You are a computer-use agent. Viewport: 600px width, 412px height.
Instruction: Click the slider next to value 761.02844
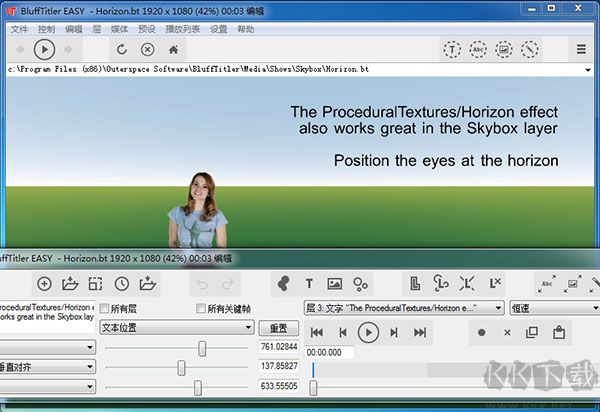[x=203, y=347]
